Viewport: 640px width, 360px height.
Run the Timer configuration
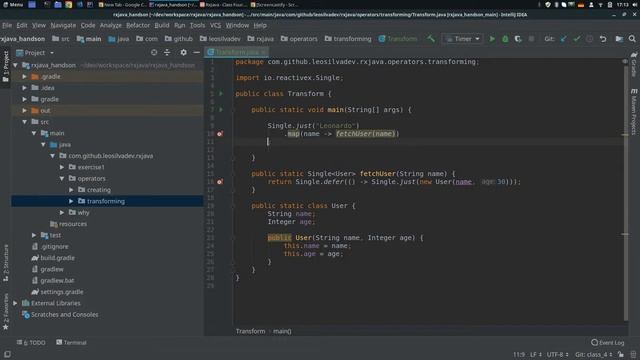[x=492, y=39]
